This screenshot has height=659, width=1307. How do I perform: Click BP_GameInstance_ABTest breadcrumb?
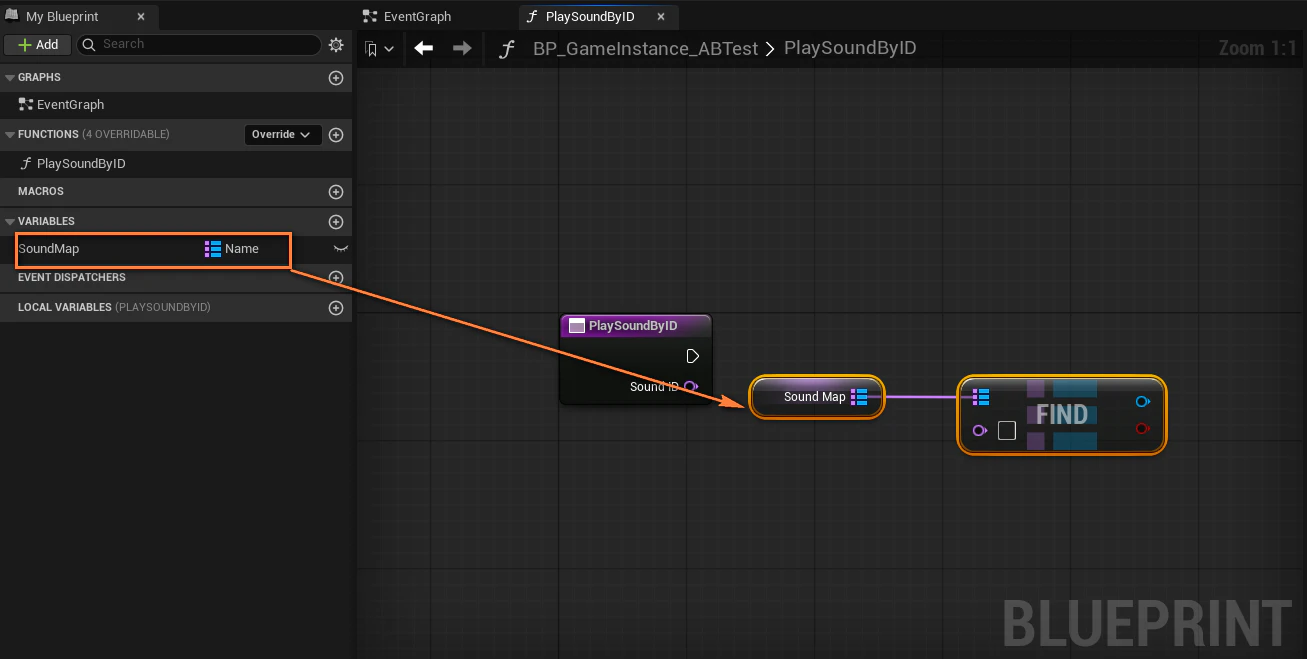coord(645,48)
